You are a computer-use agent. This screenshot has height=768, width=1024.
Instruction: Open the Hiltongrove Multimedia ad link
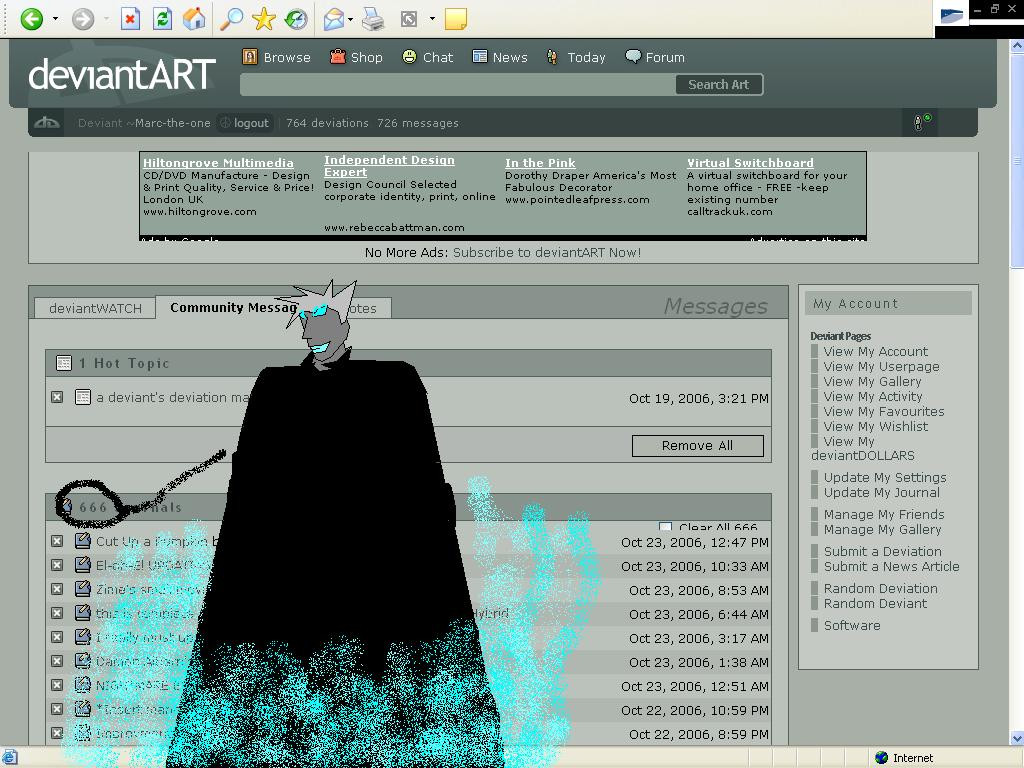coord(218,163)
